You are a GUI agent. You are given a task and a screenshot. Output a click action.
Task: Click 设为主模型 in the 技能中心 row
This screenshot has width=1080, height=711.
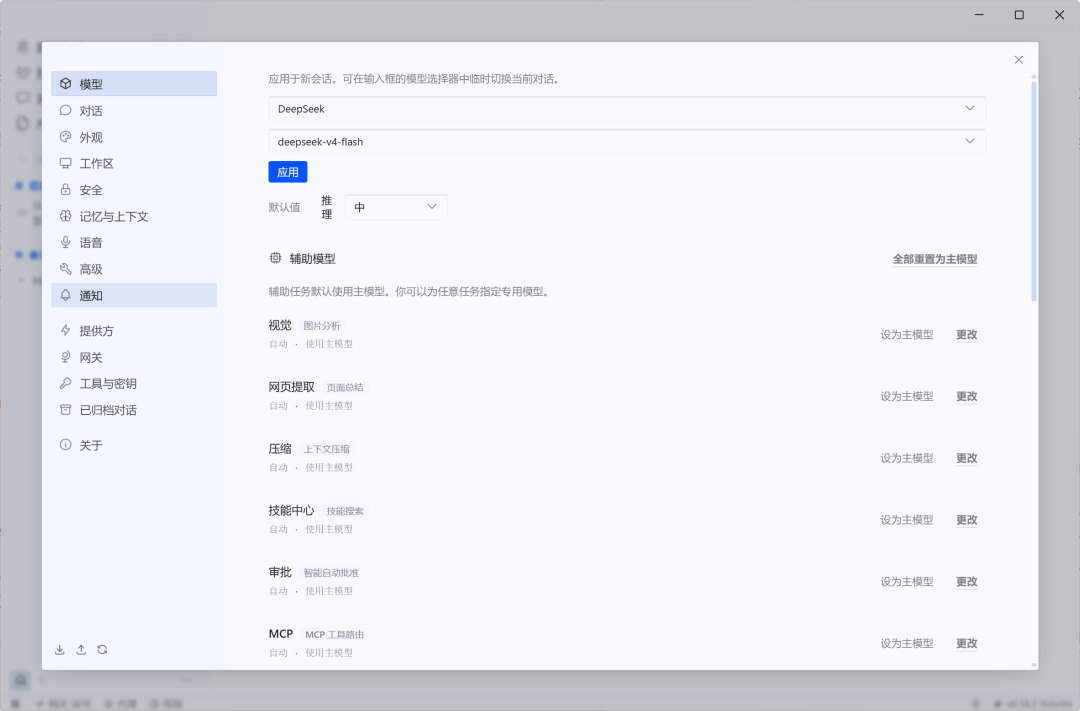906,519
